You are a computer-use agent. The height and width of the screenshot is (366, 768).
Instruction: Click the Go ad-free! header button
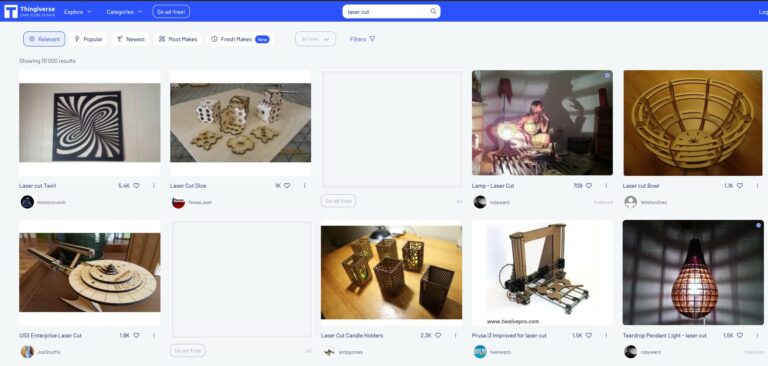pyautogui.click(x=171, y=12)
